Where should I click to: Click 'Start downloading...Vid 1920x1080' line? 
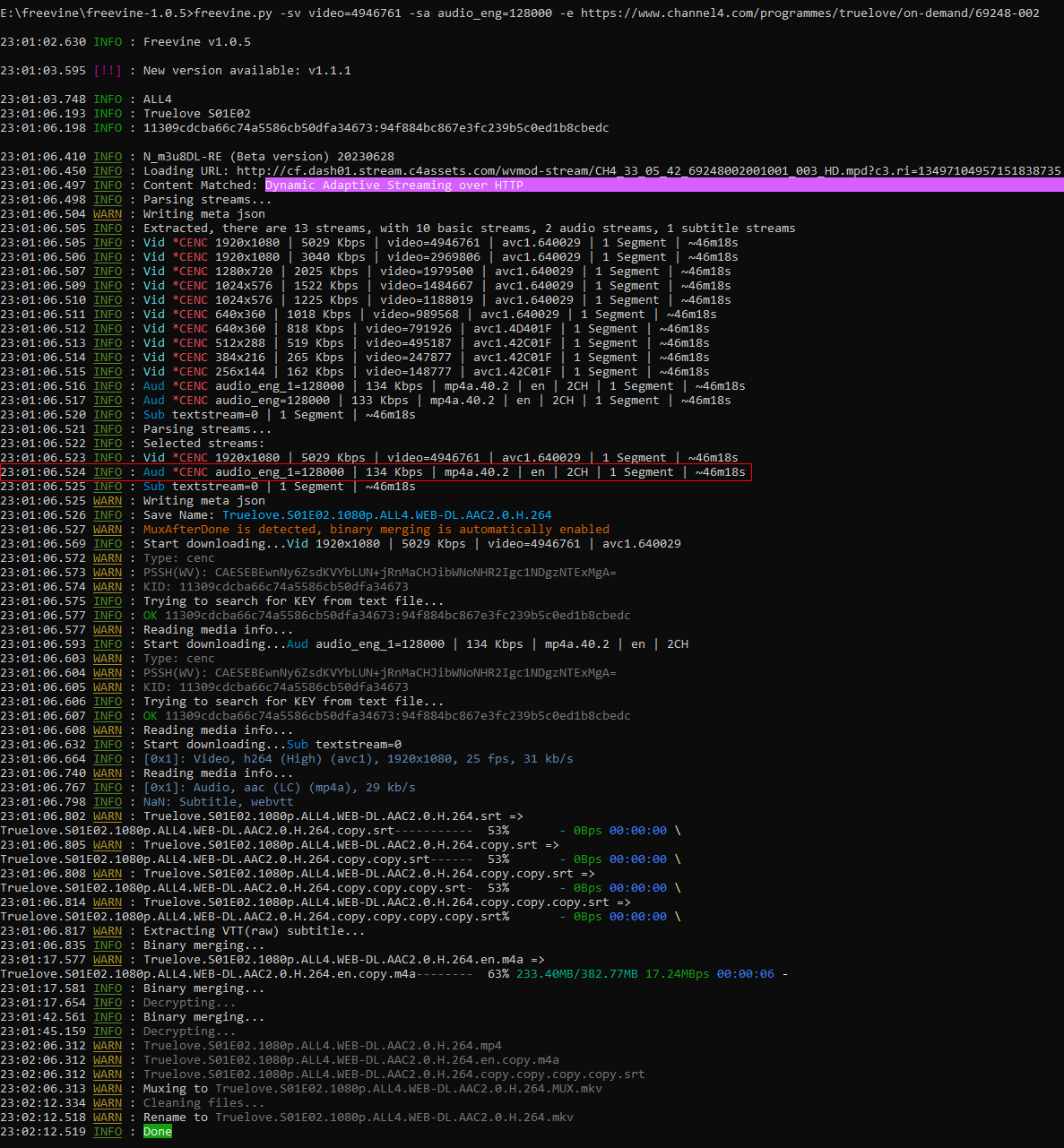(x=412, y=544)
